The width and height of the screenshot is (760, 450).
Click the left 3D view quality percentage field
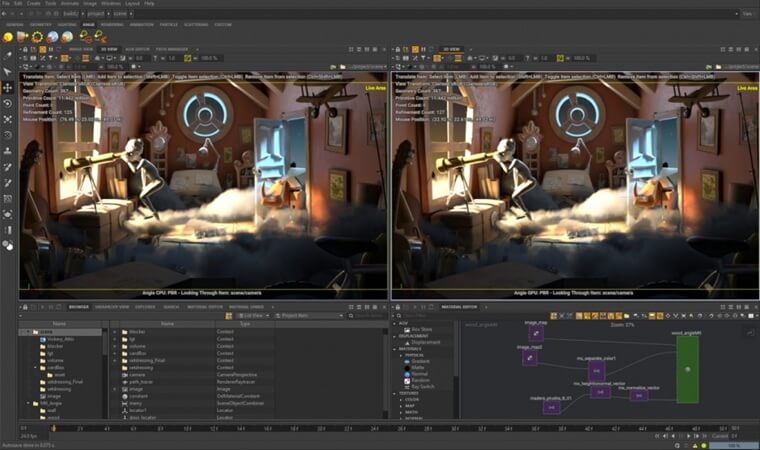coord(209,58)
